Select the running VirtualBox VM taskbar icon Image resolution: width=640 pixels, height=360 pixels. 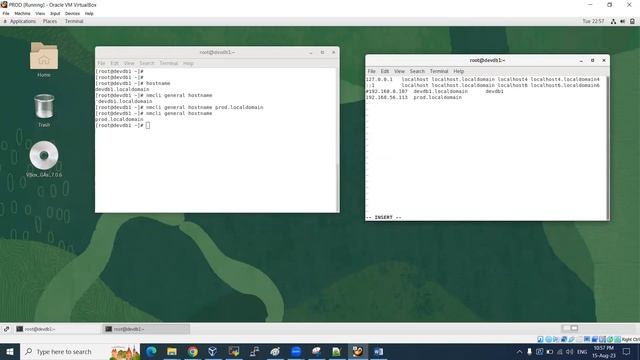click(x=358, y=351)
